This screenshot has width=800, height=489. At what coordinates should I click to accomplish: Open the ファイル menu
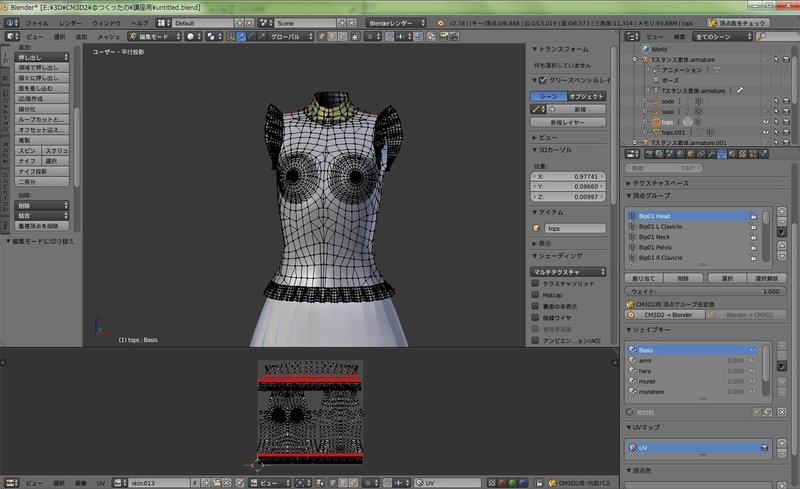click(37, 23)
